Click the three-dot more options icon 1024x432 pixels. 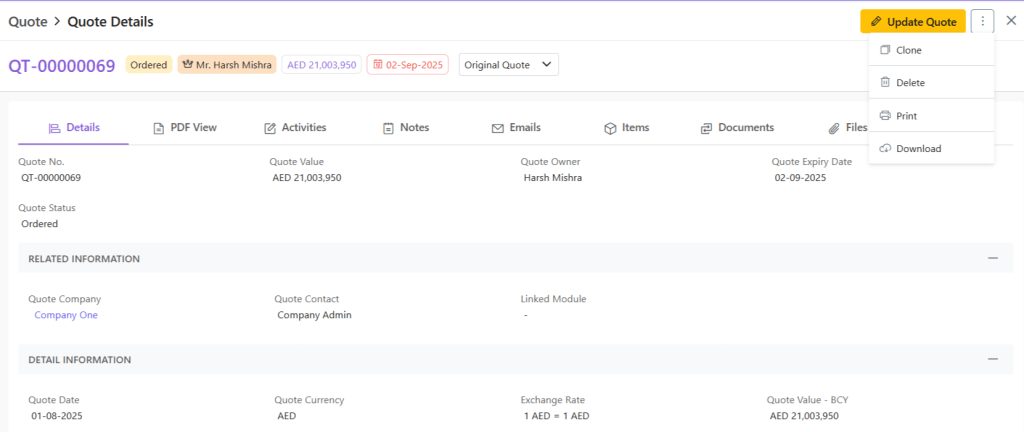coord(982,21)
